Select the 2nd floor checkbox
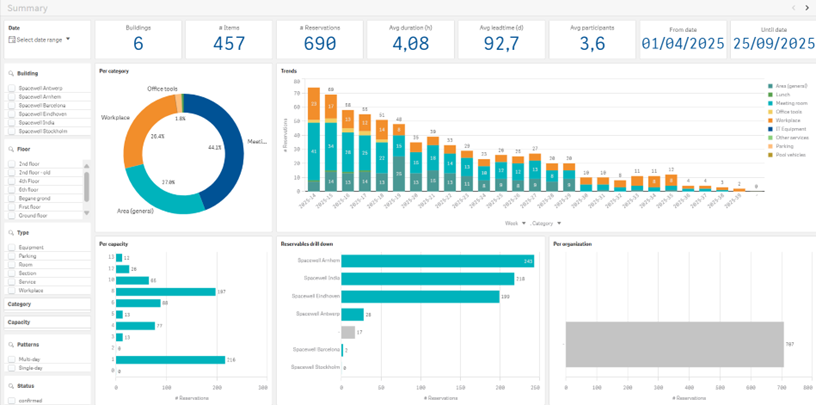Viewport: 816px width, 405px height. coord(11,163)
